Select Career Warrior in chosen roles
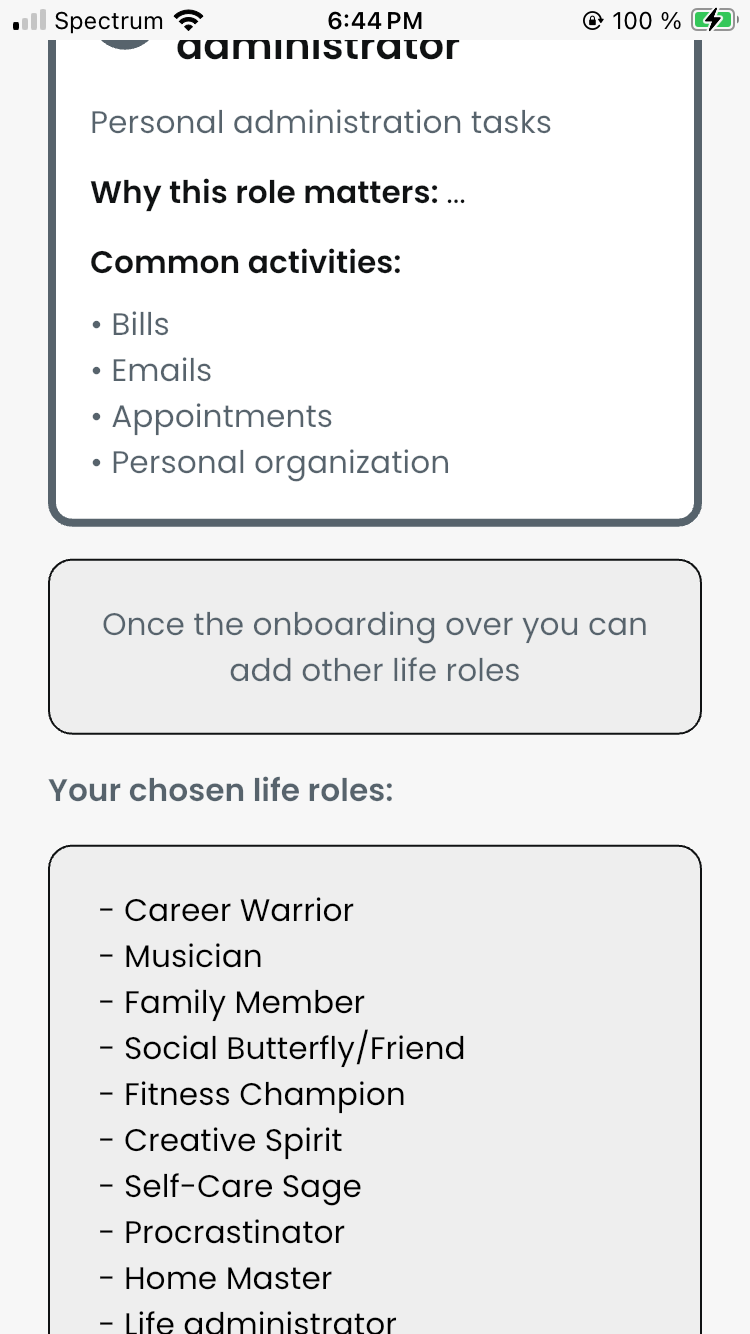This screenshot has width=750, height=1334. click(x=238, y=910)
